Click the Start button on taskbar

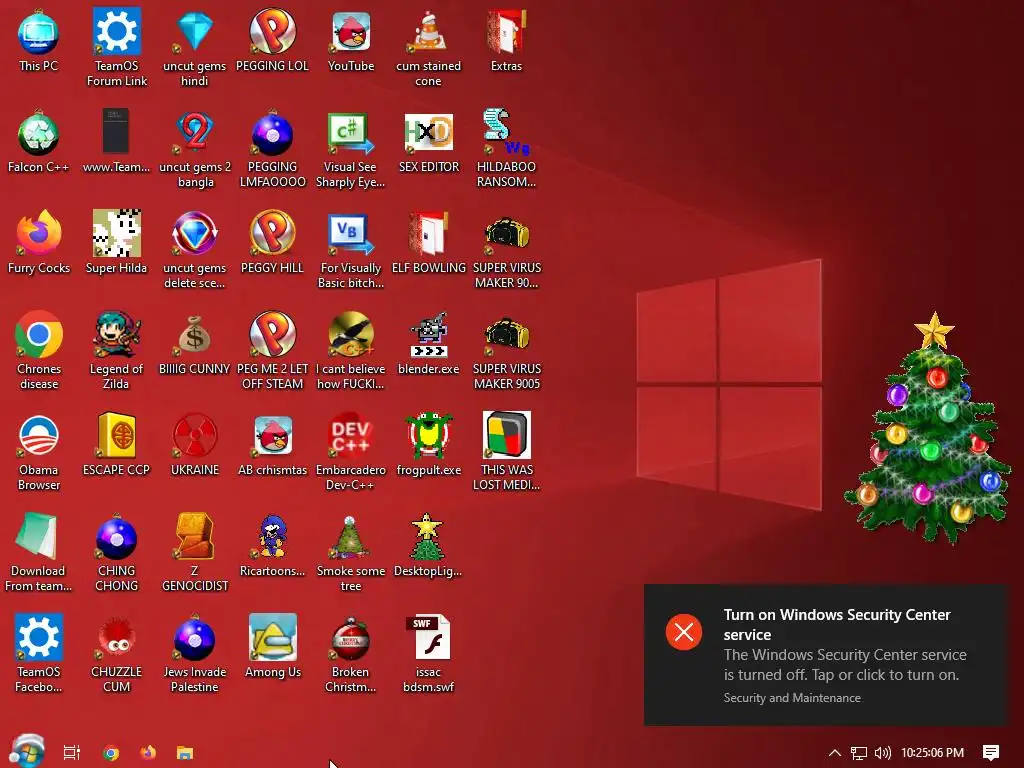coord(27,751)
